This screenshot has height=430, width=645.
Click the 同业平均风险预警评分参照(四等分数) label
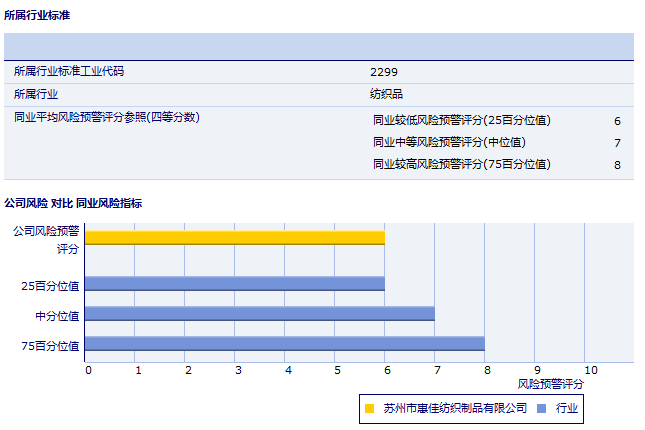(107, 117)
